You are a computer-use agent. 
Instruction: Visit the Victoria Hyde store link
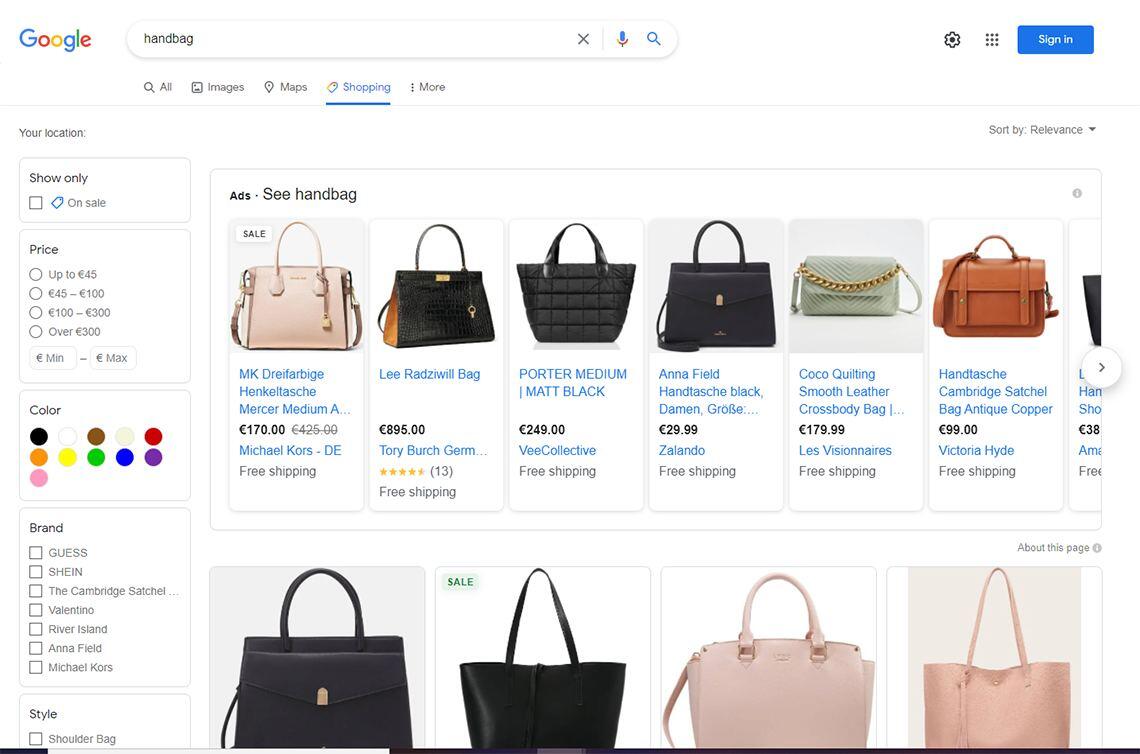point(976,450)
